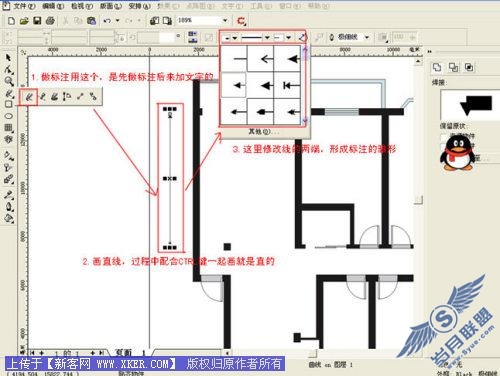
Task: Click the red CorelDRAW launcher icon
Action: [x=241, y=21]
